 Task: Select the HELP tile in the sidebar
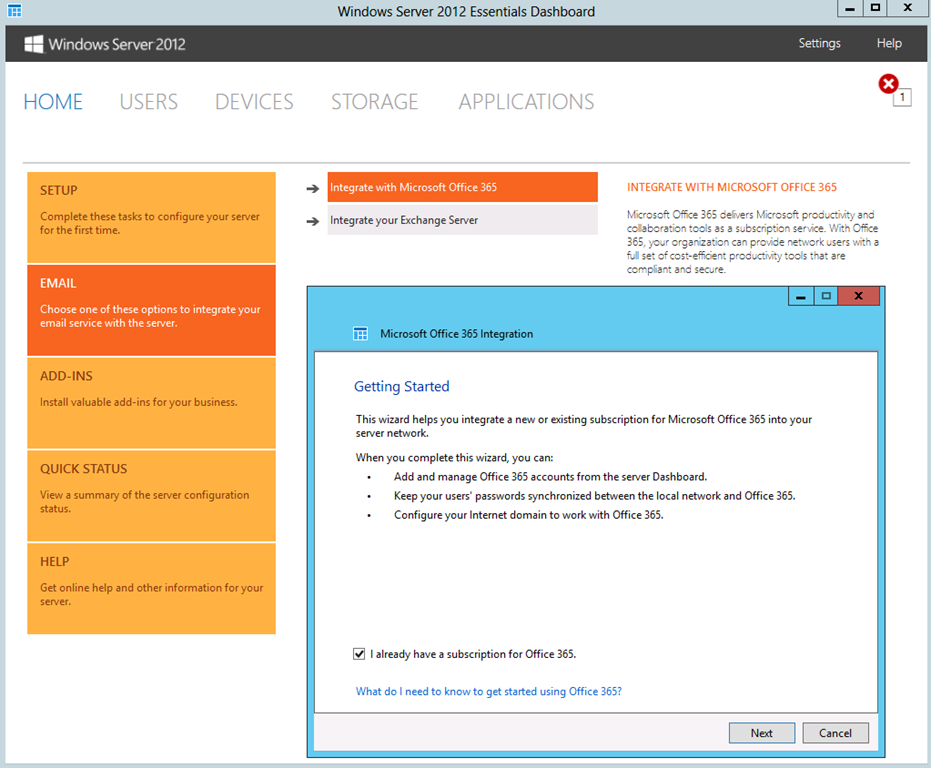point(151,588)
